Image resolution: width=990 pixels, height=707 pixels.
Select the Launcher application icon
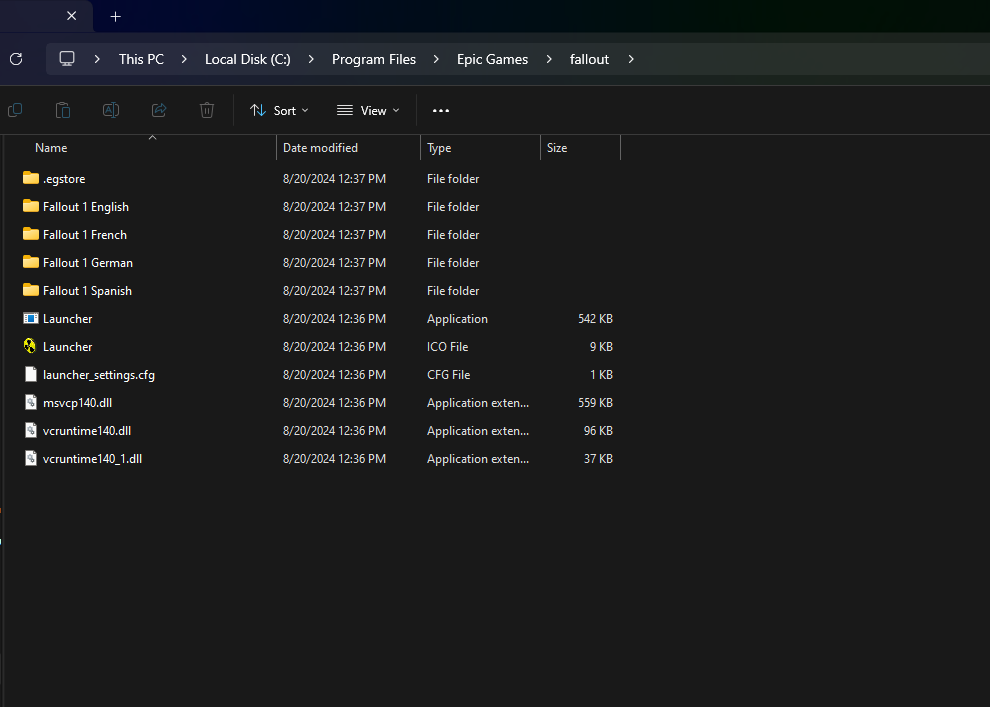pos(31,318)
